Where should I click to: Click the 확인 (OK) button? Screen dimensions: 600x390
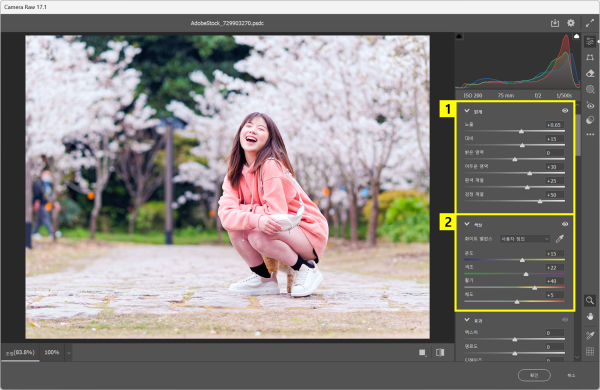click(x=534, y=375)
